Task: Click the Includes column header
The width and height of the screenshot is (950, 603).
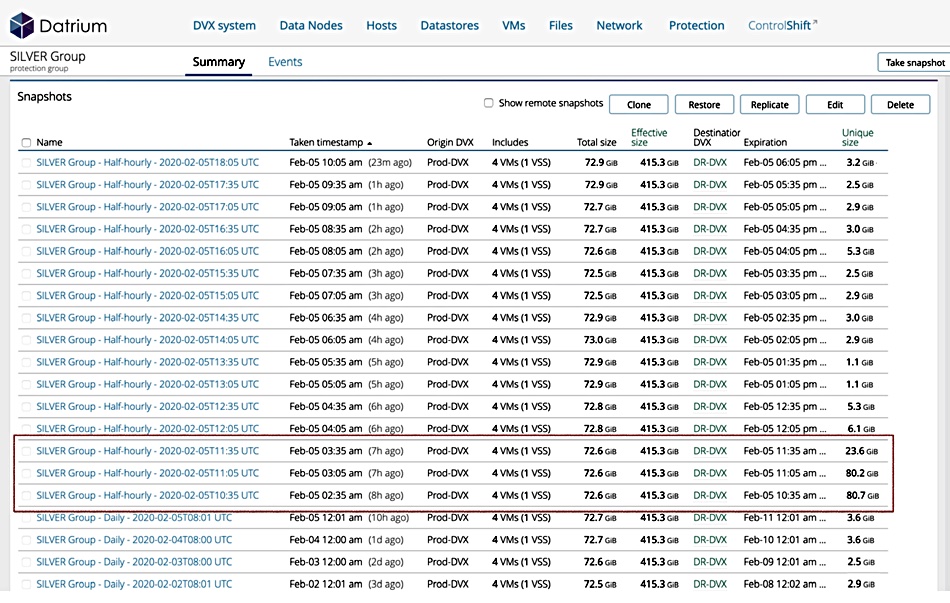Action: [510, 142]
